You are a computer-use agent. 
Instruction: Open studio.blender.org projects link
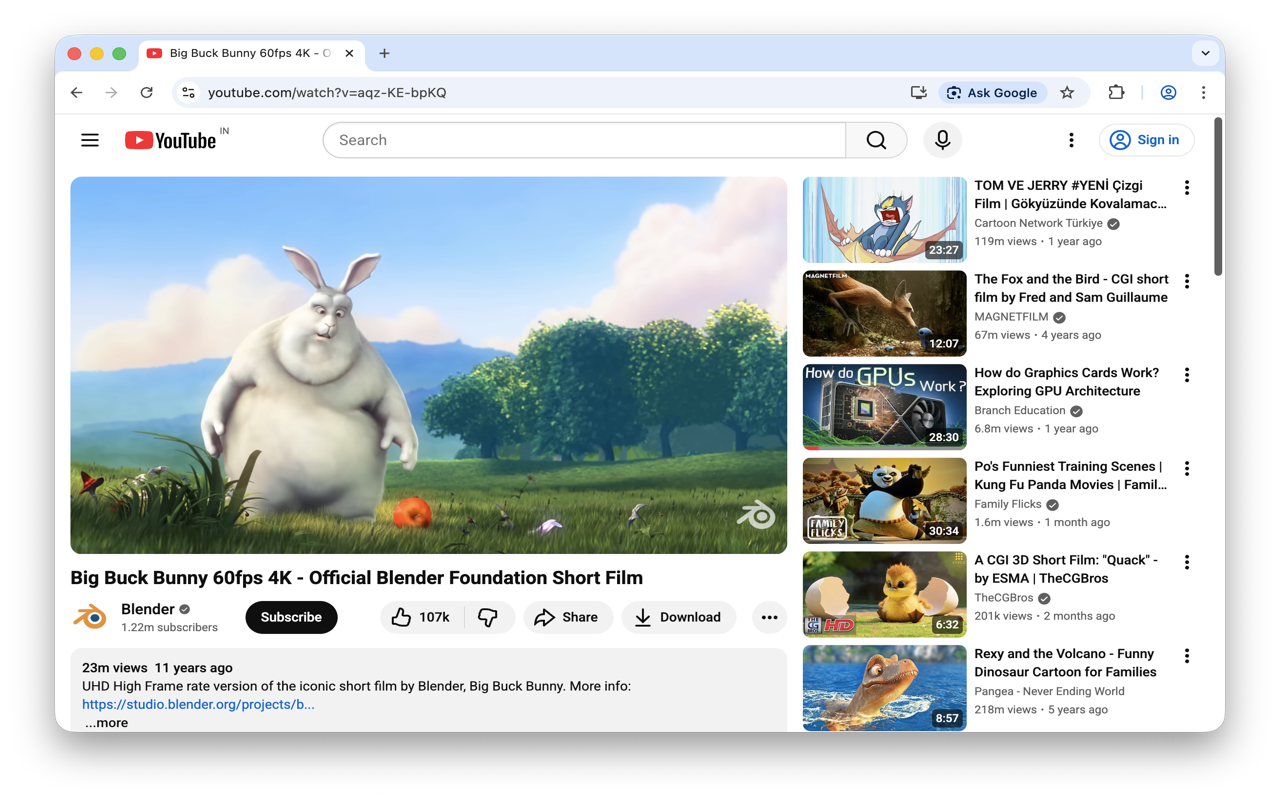[198, 704]
